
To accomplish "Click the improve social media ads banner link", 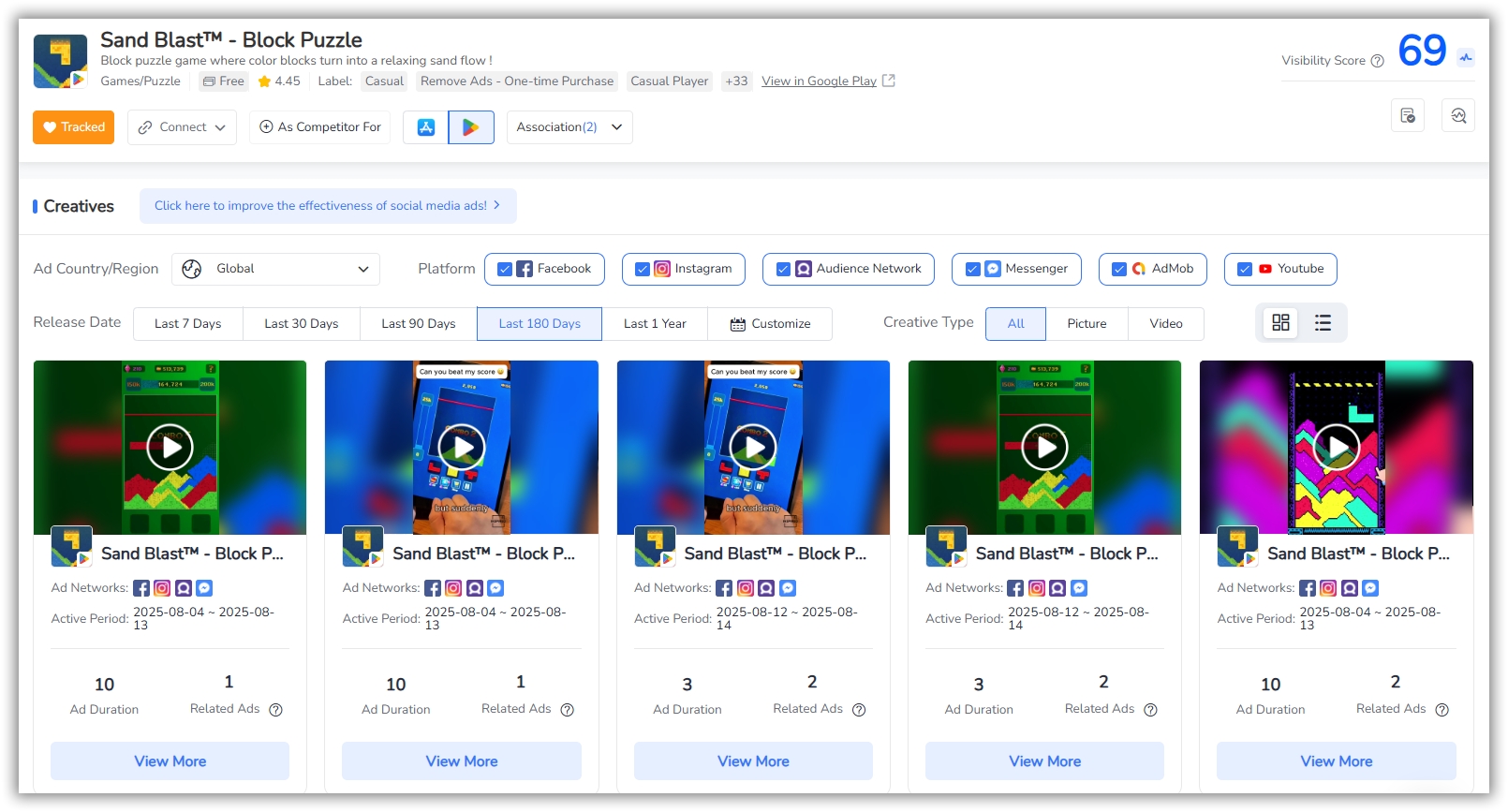I will (328, 206).
